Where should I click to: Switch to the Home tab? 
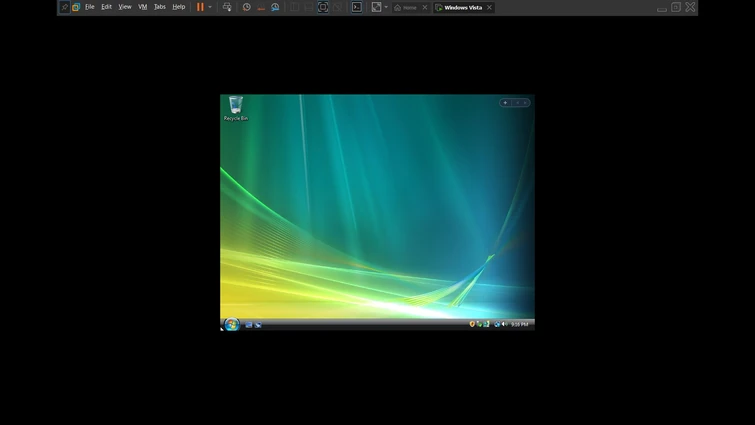(x=406, y=7)
